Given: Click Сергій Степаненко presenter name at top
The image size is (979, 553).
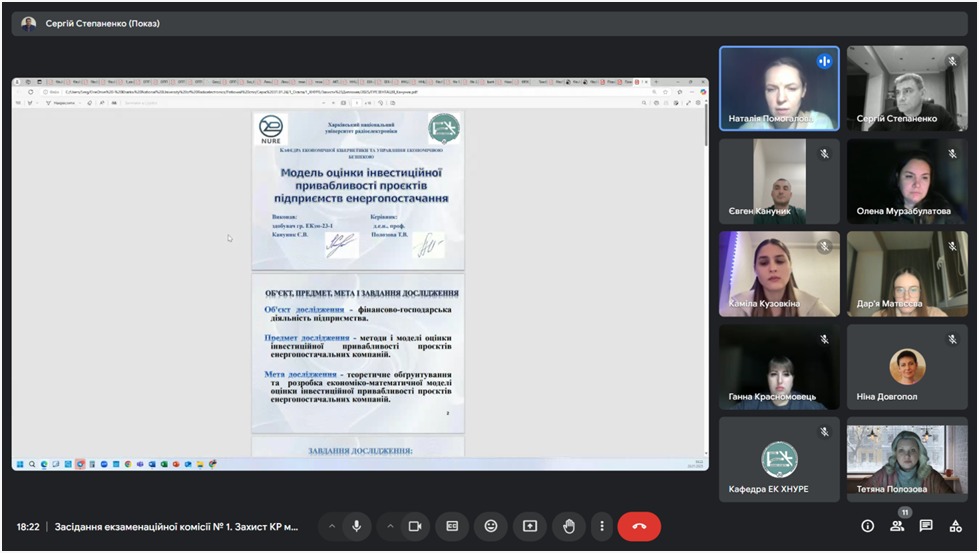Looking at the screenshot, I should pyautogui.click(x=102, y=24).
